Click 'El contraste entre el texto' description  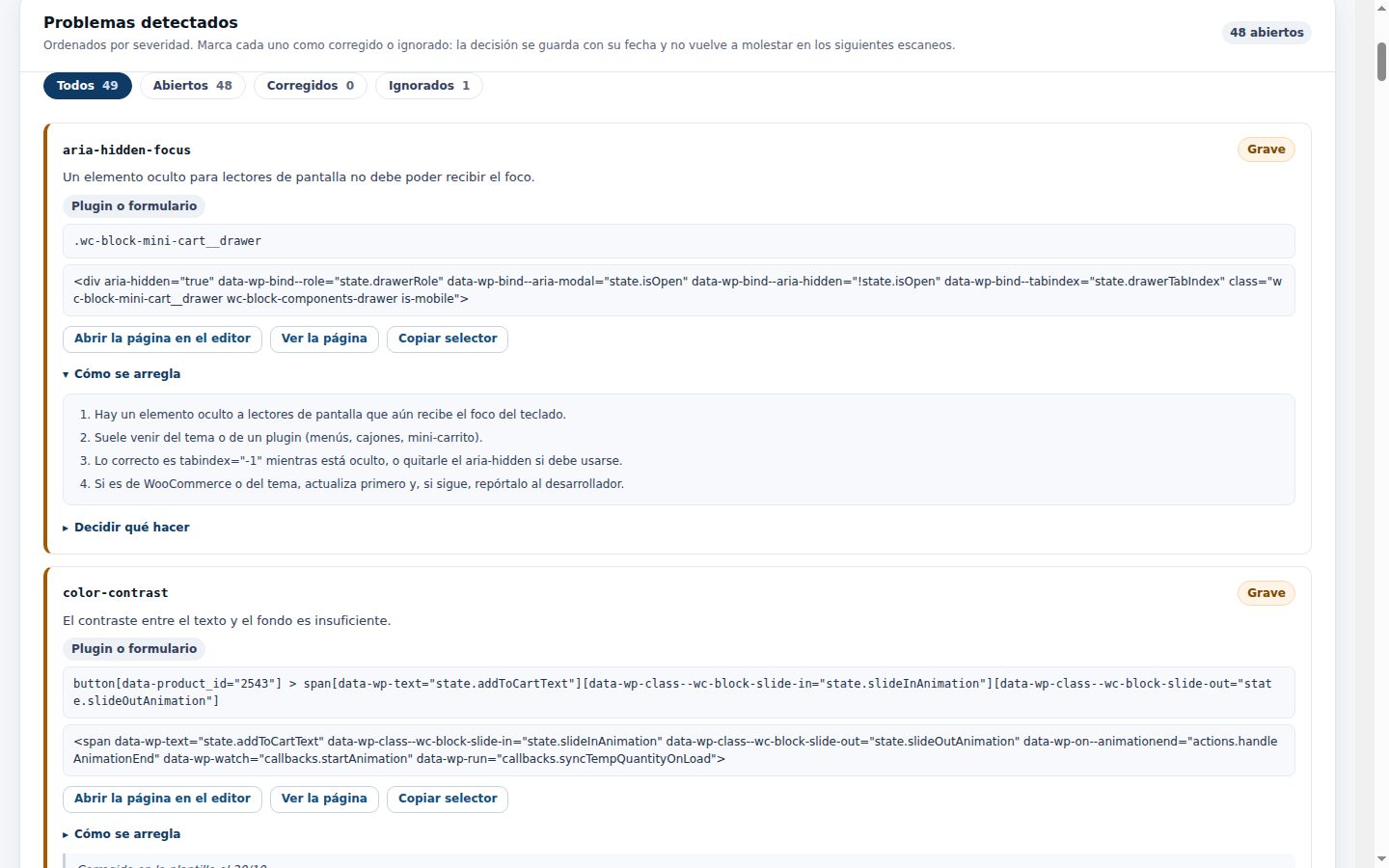click(227, 621)
